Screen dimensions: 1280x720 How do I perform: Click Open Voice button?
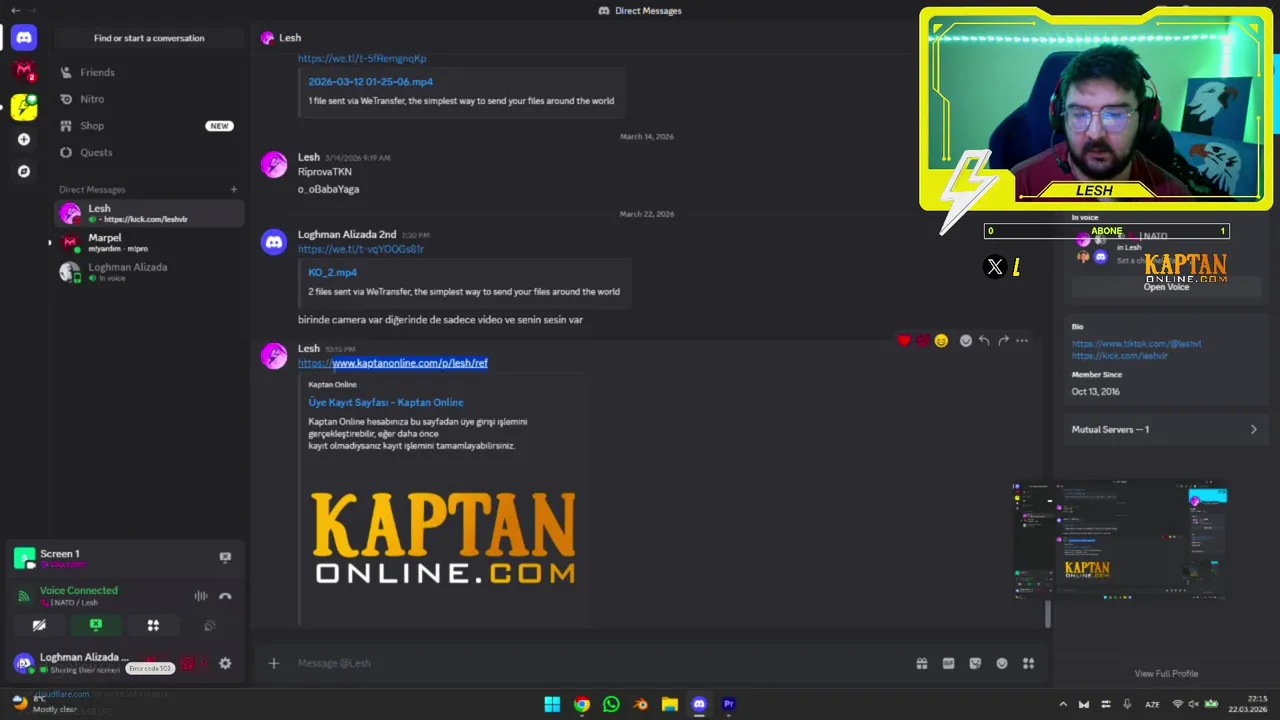tap(1166, 287)
